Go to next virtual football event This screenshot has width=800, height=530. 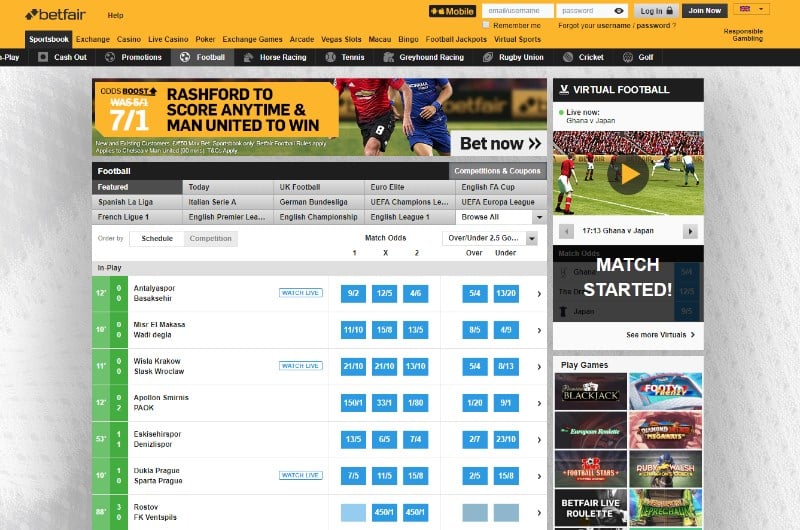pos(690,231)
